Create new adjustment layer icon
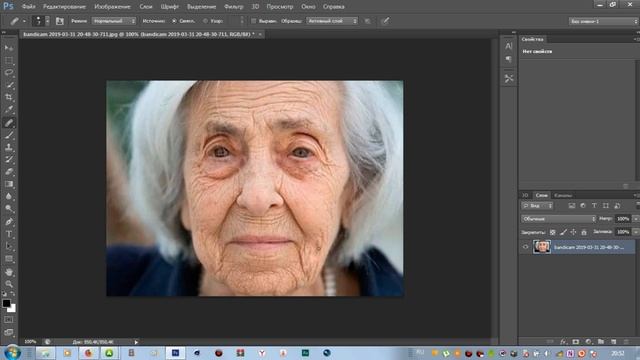640x360 pixels. click(588, 341)
